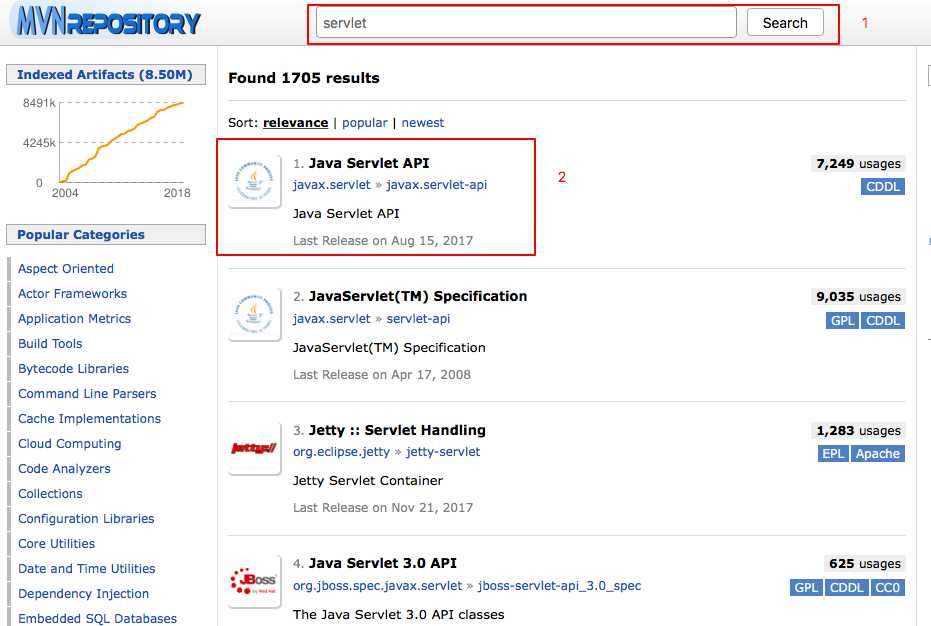Open the Actor Frameworks category

click(x=72, y=293)
